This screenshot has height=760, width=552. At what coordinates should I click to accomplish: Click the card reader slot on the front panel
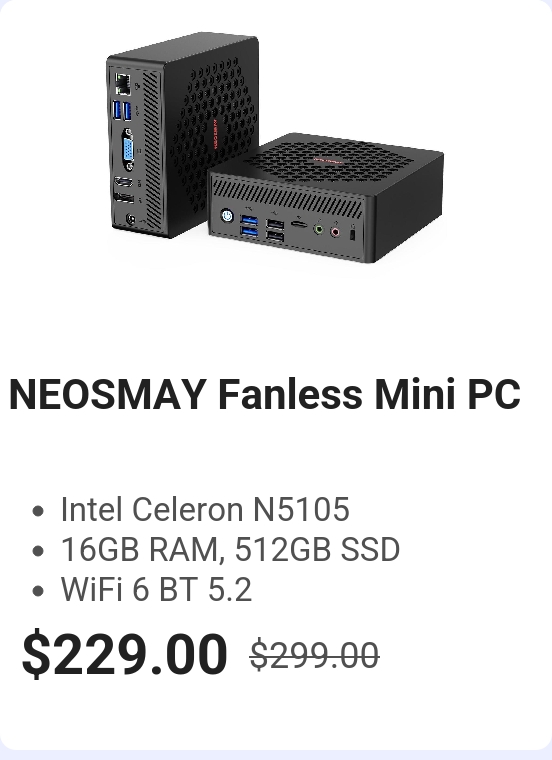click(299, 224)
